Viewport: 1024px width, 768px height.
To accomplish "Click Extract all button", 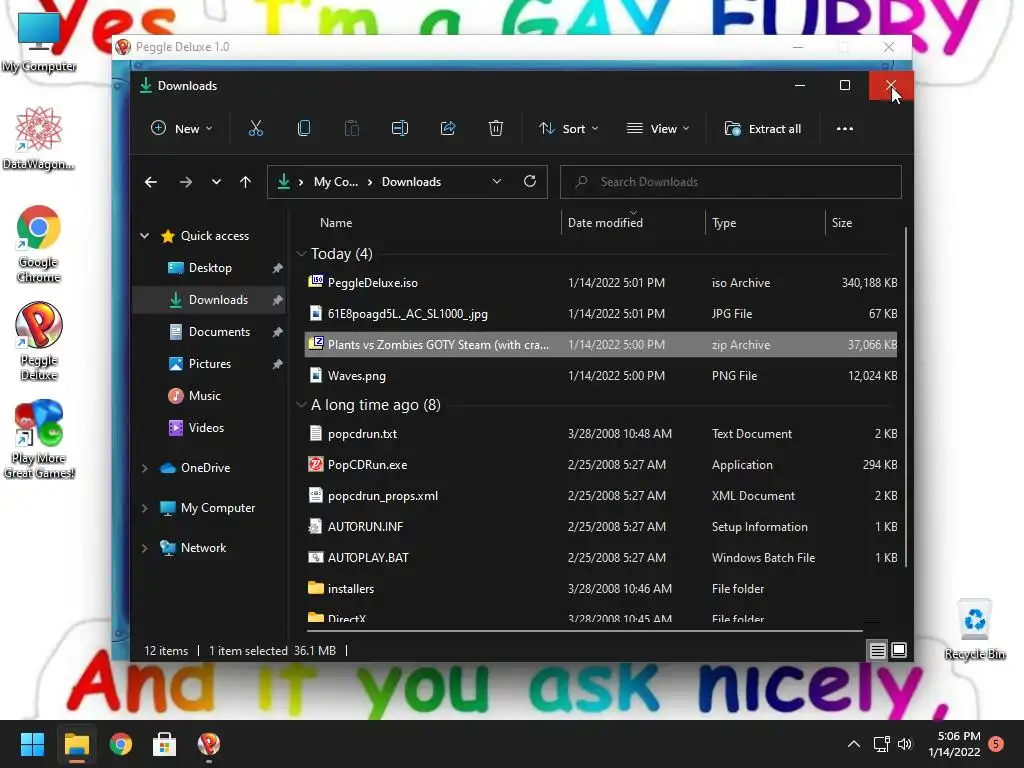I will tap(763, 129).
